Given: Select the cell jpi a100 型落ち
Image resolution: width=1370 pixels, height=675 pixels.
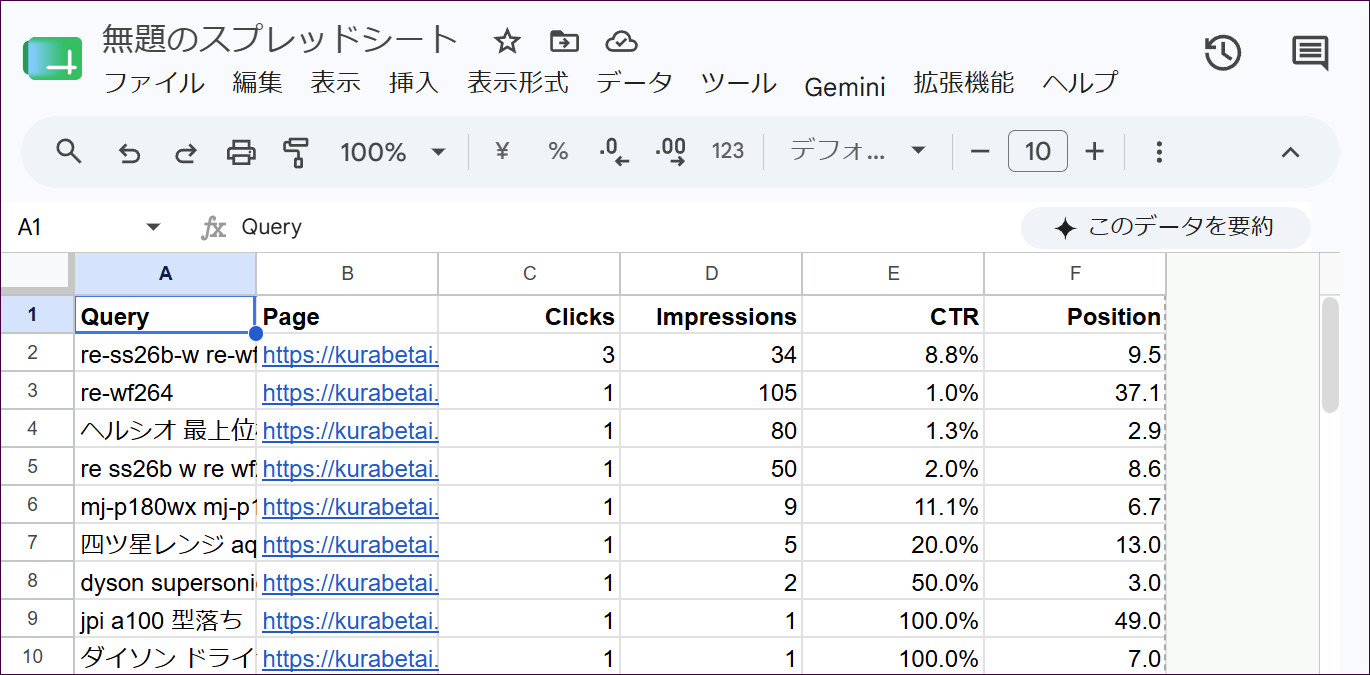Looking at the screenshot, I should pos(165,620).
